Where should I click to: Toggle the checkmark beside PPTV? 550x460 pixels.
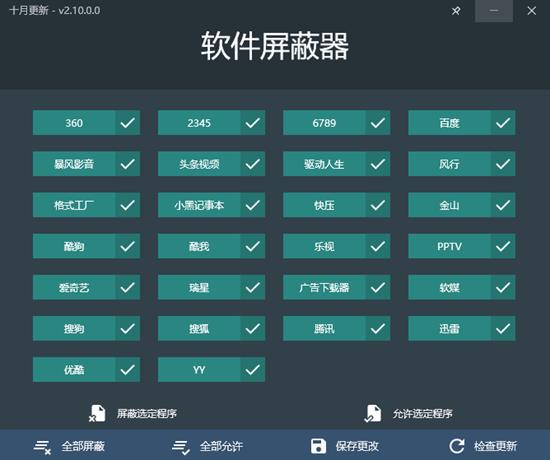pyautogui.click(x=503, y=246)
